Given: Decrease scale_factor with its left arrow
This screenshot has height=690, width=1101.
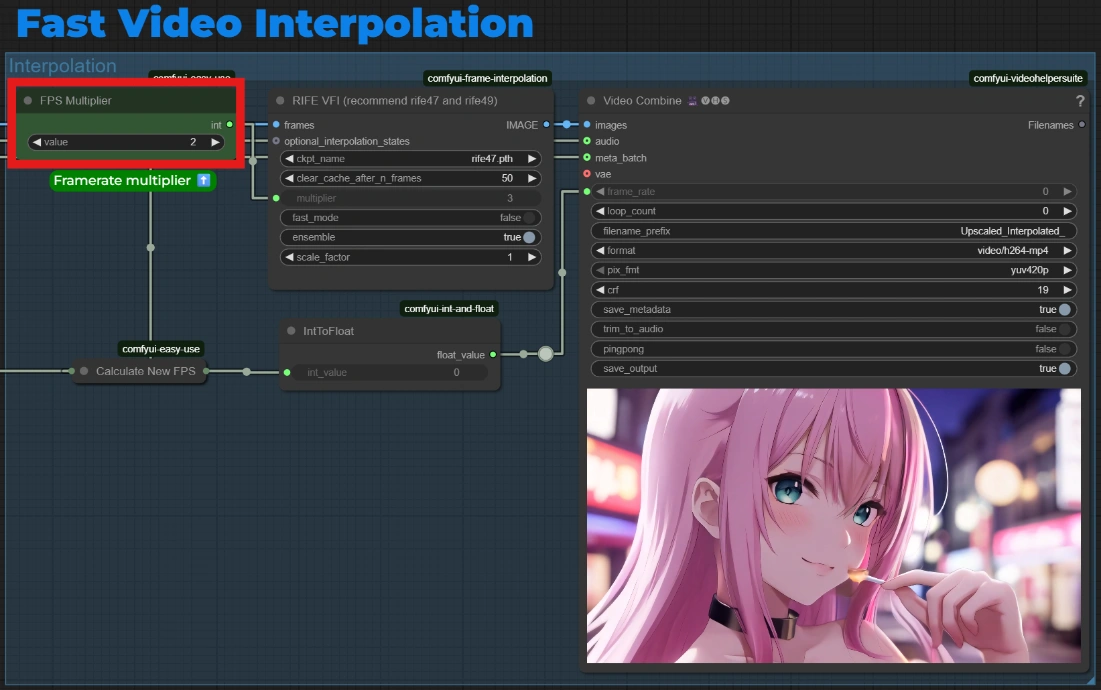Looking at the screenshot, I should pos(289,257).
